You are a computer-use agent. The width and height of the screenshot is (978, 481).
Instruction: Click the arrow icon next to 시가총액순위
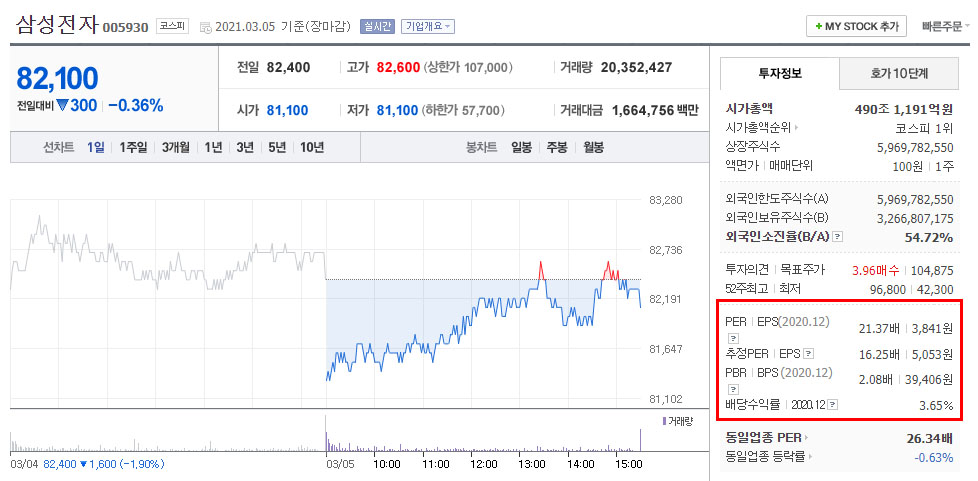(796, 128)
